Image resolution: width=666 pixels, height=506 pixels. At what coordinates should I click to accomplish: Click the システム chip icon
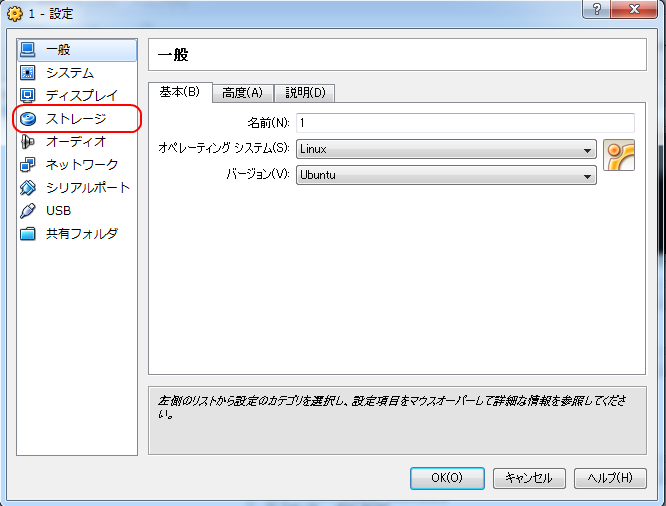28,73
